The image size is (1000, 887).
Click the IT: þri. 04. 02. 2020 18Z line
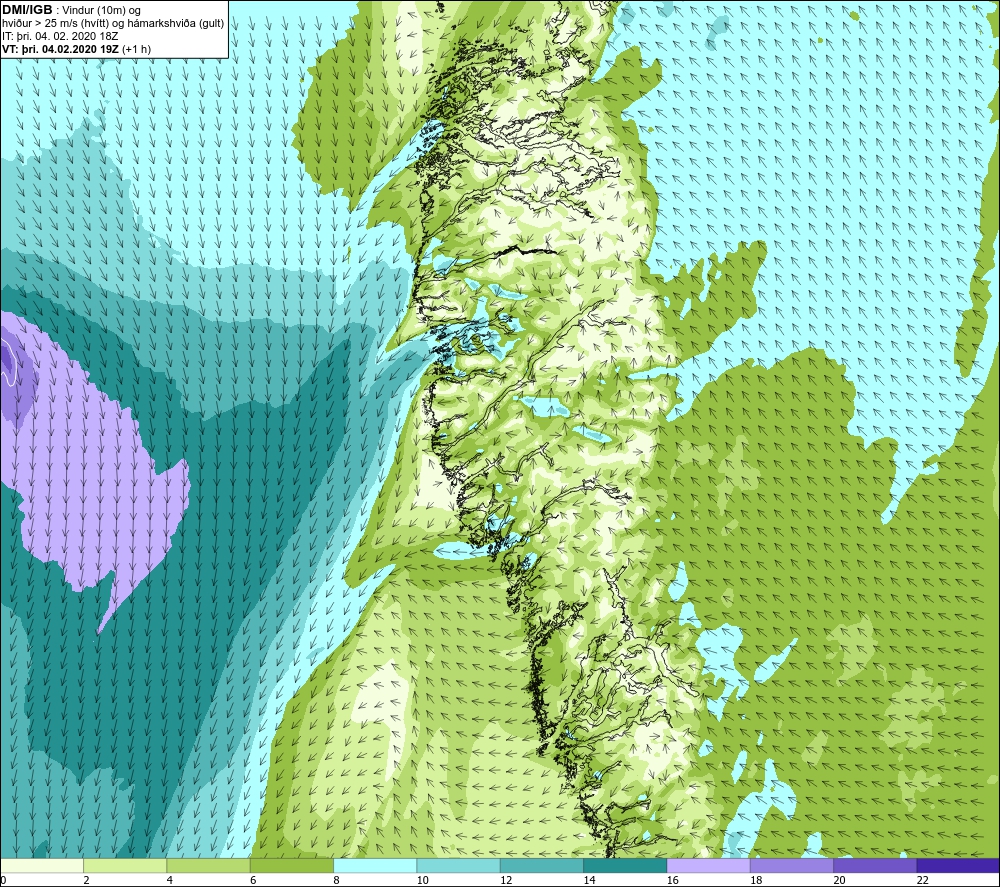[60, 36]
